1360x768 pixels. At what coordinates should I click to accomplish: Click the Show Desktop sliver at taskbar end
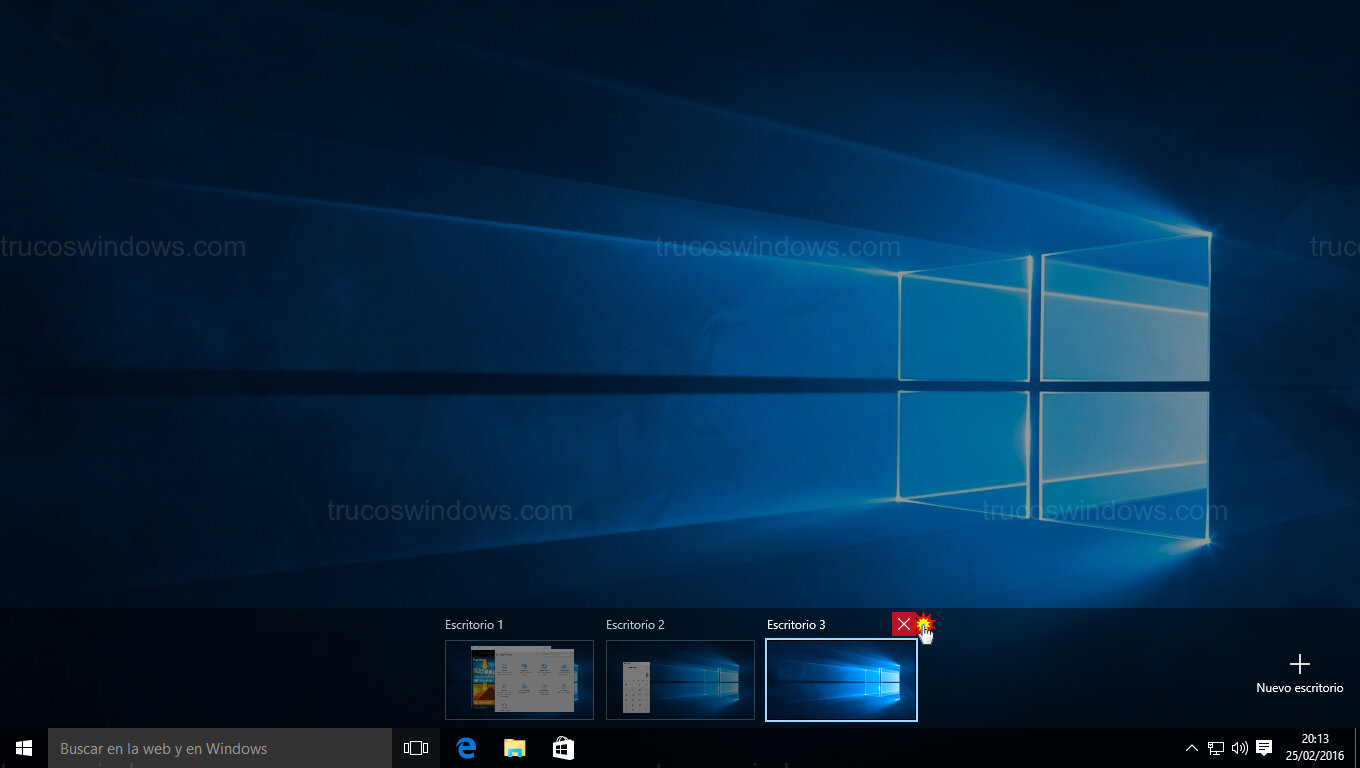click(x=1357, y=748)
